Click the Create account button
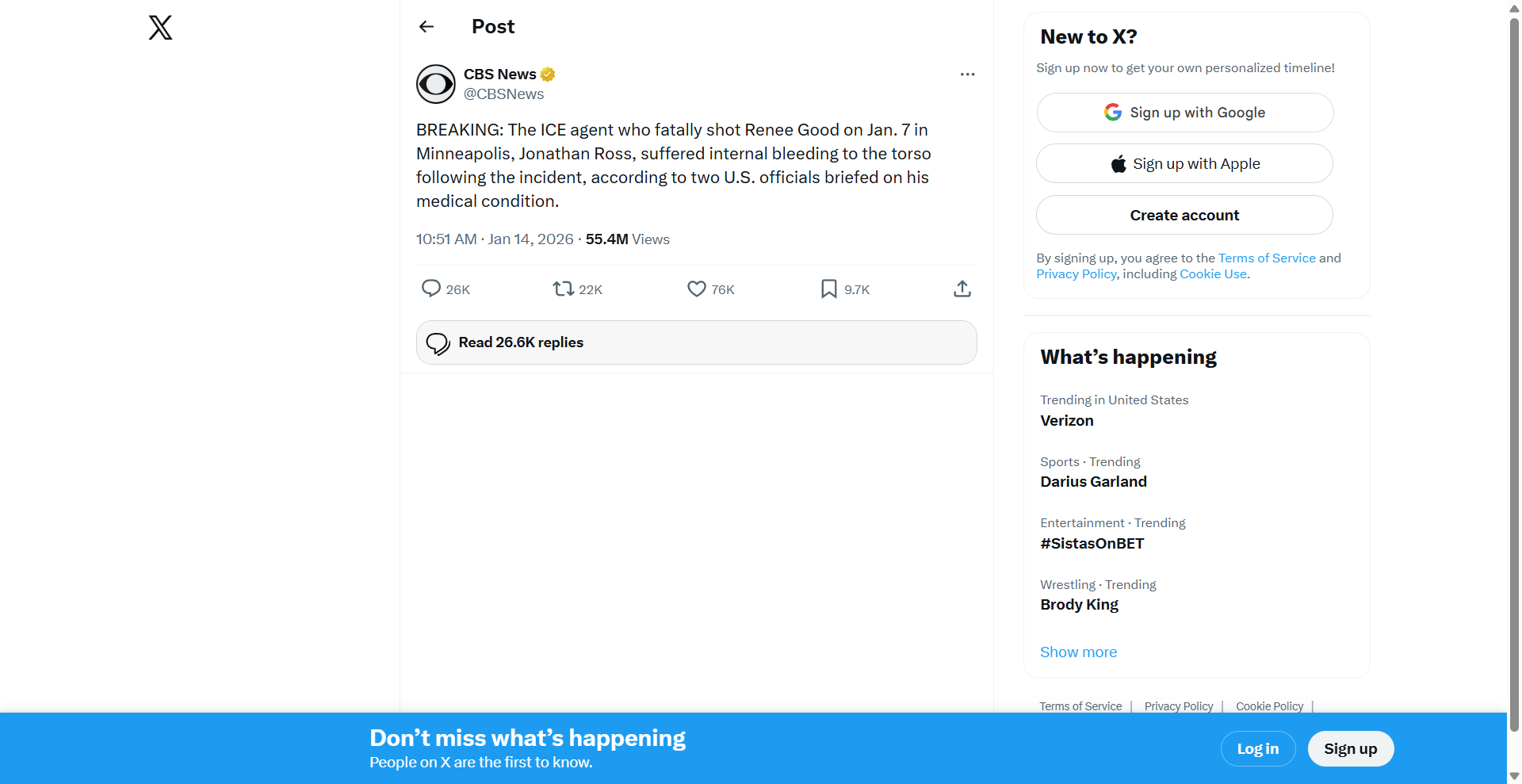Viewport: 1522px width, 784px height. coord(1184,216)
